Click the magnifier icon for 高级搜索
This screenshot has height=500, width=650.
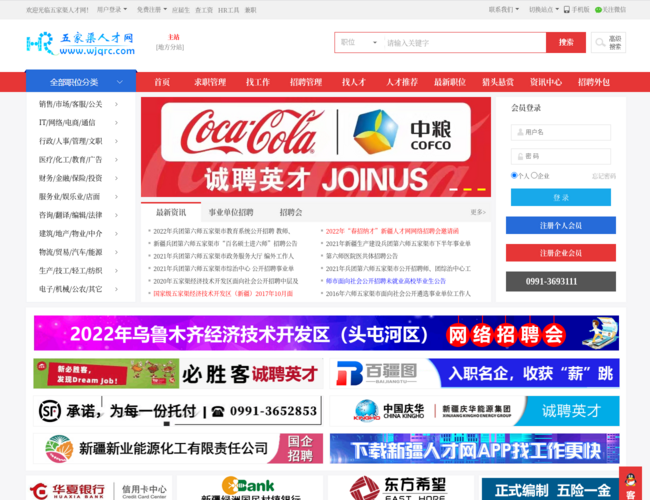pyautogui.click(x=600, y=42)
